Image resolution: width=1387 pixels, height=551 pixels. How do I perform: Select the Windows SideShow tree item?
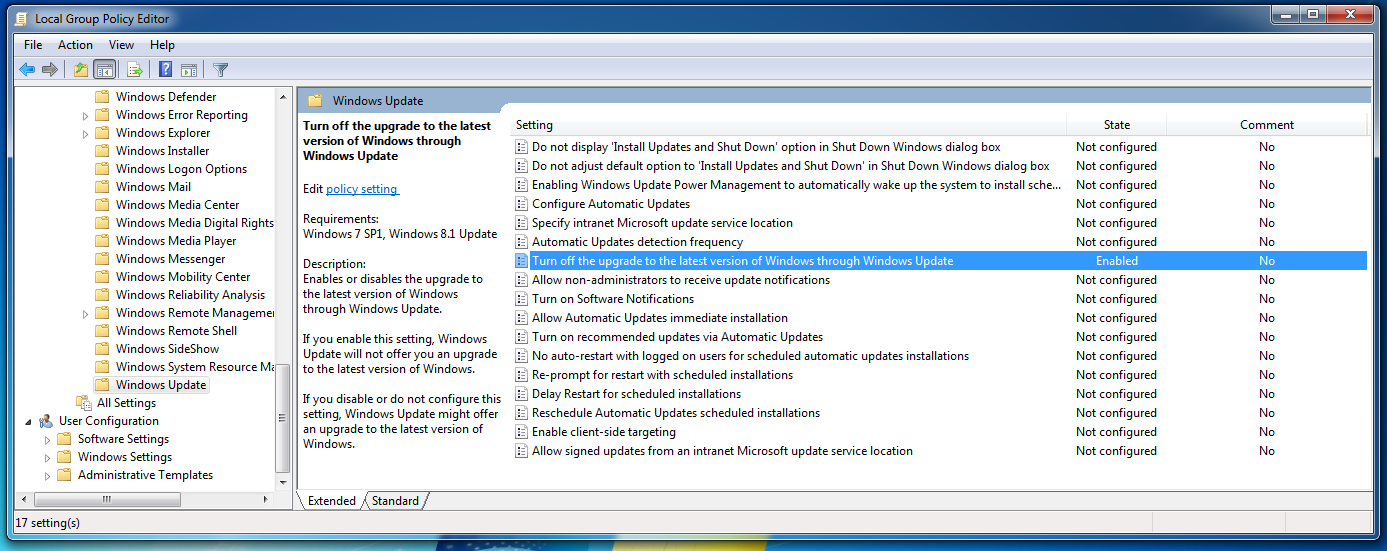pyautogui.click(x=167, y=349)
